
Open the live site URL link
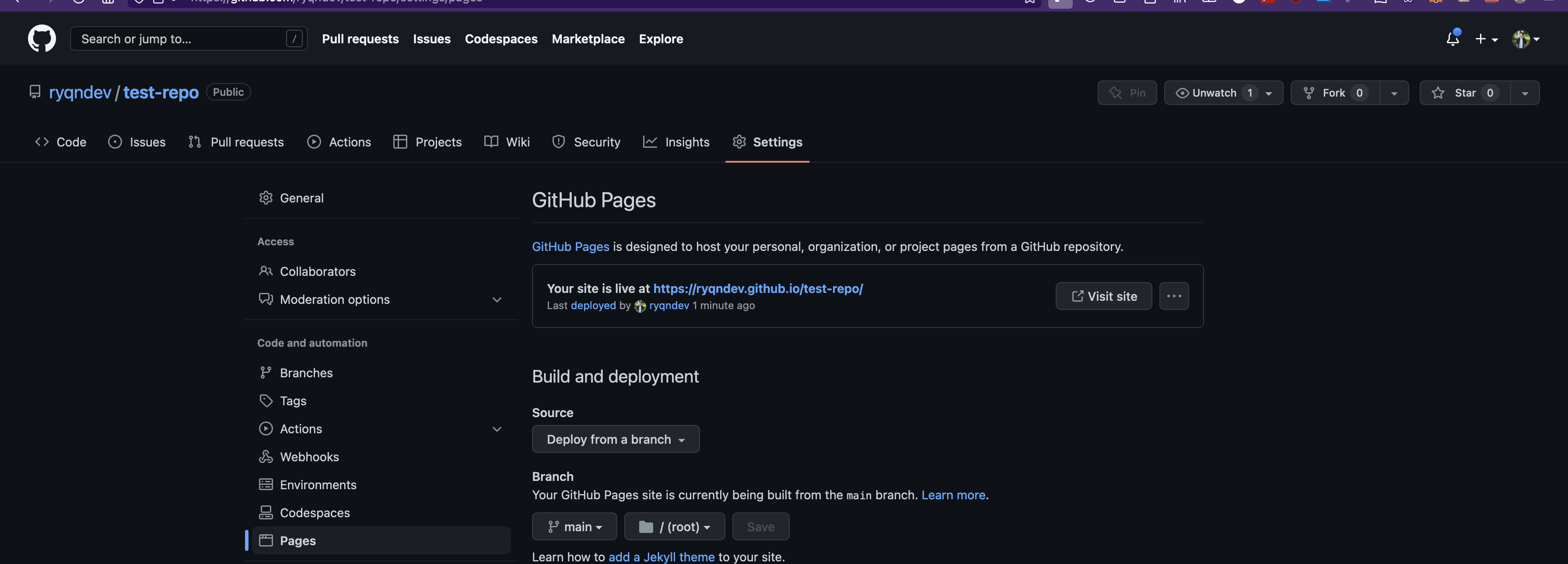(758, 289)
